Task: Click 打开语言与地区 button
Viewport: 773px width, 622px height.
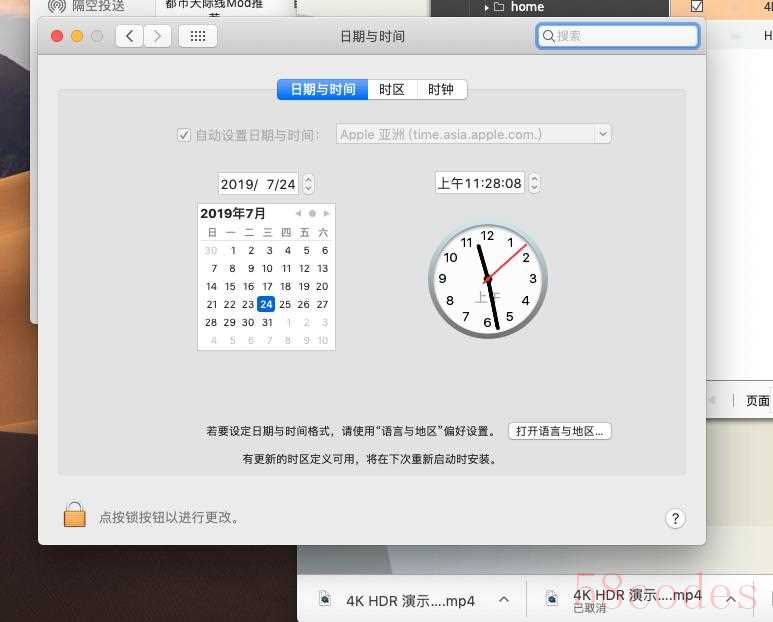Action: pos(560,431)
